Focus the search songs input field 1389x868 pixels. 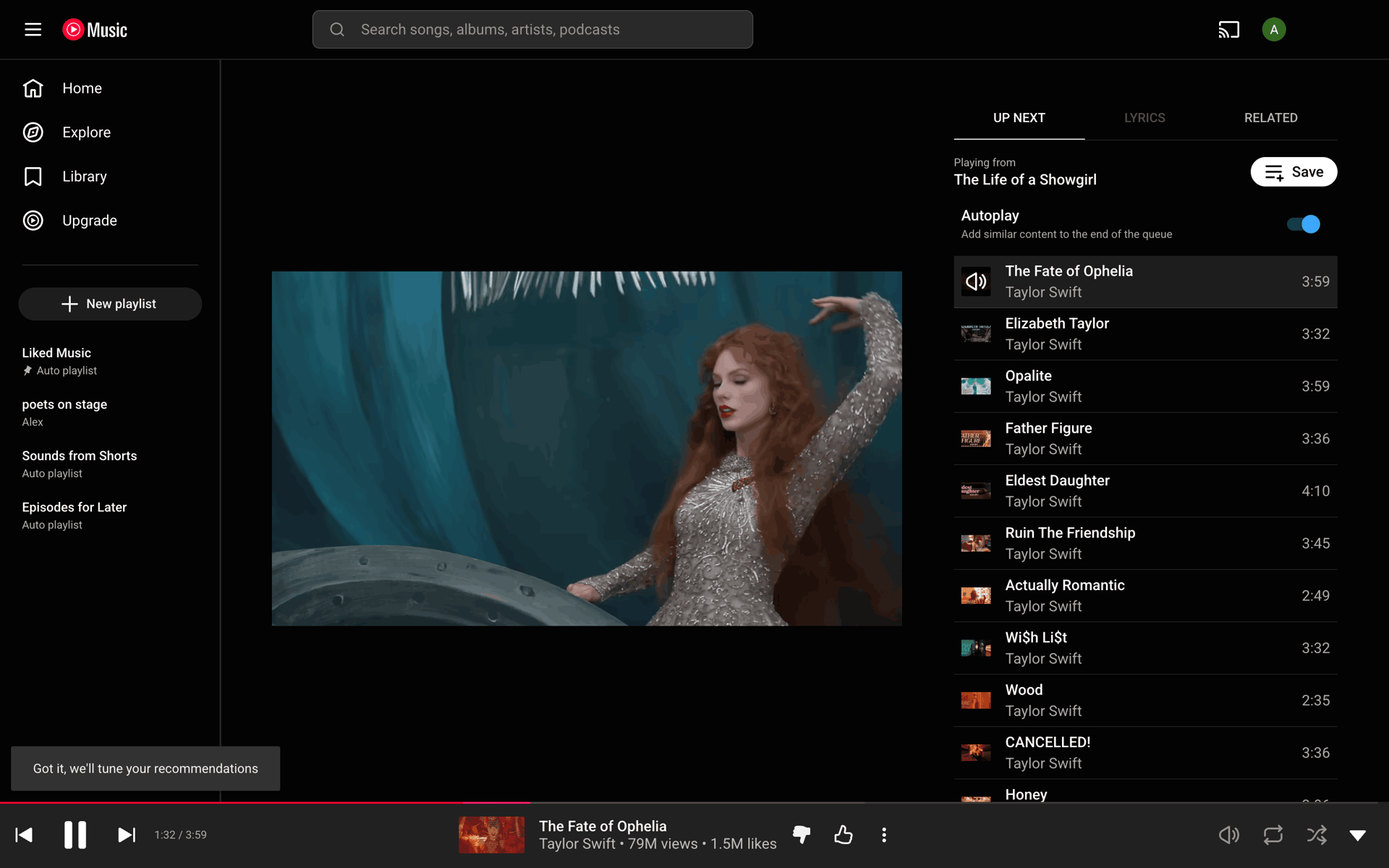(x=532, y=30)
